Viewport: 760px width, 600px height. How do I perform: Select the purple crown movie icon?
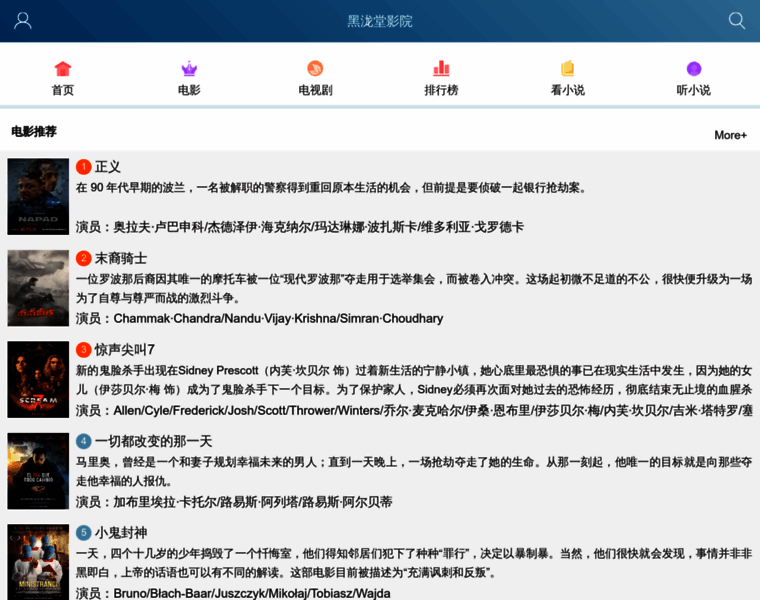(x=189, y=69)
